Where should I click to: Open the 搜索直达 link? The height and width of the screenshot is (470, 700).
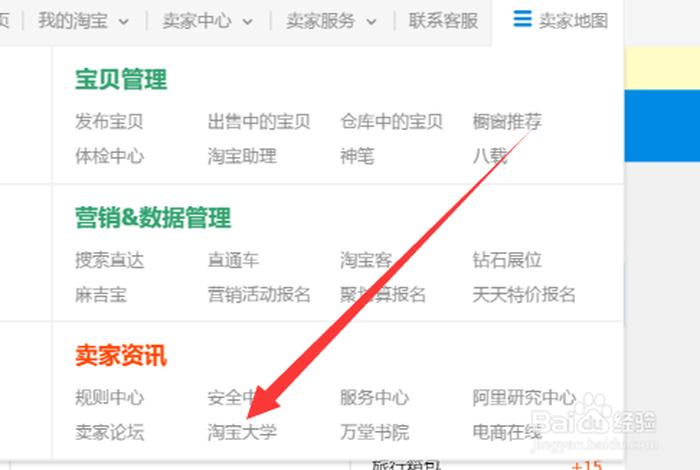[x=109, y=260]
